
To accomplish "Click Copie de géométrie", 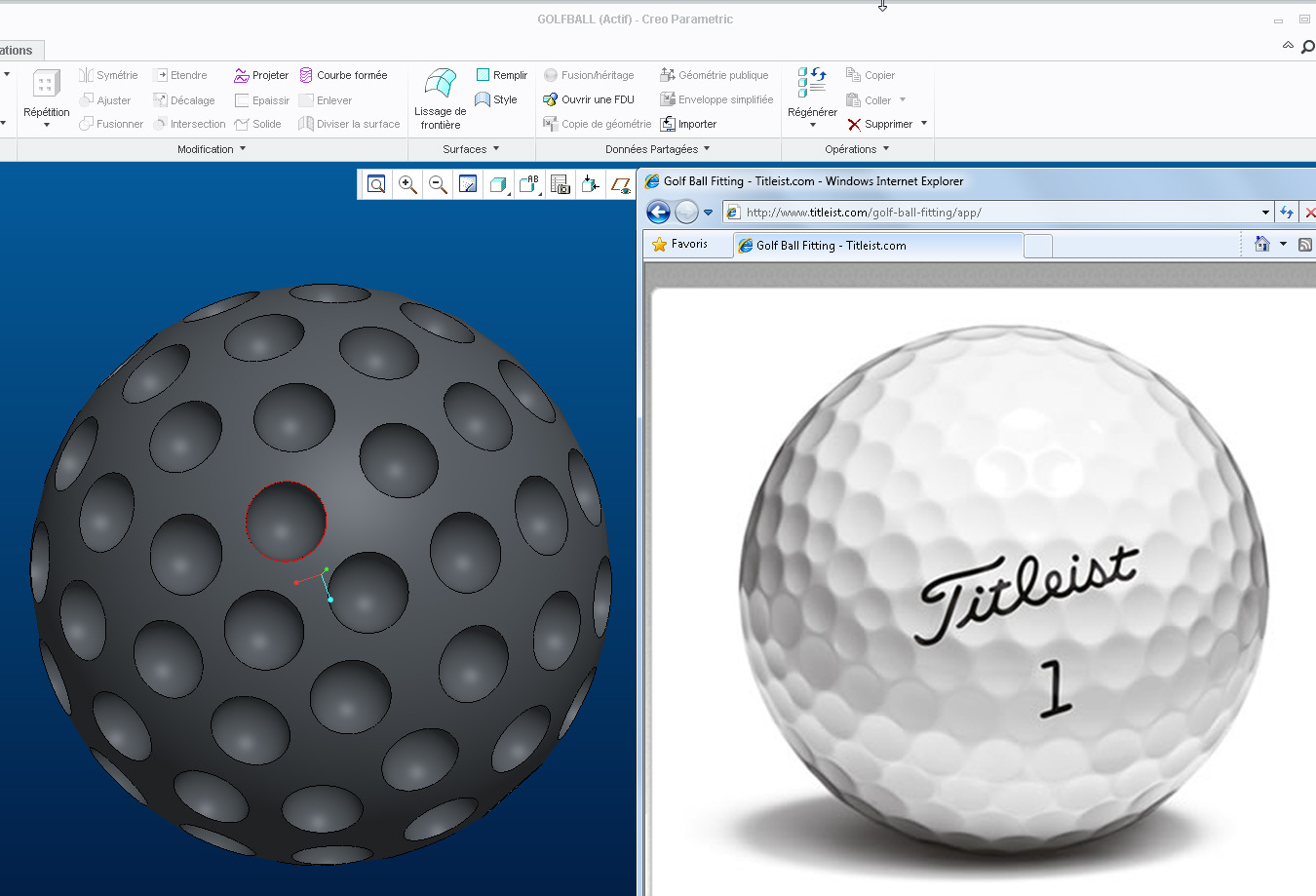I will point(598,124).
